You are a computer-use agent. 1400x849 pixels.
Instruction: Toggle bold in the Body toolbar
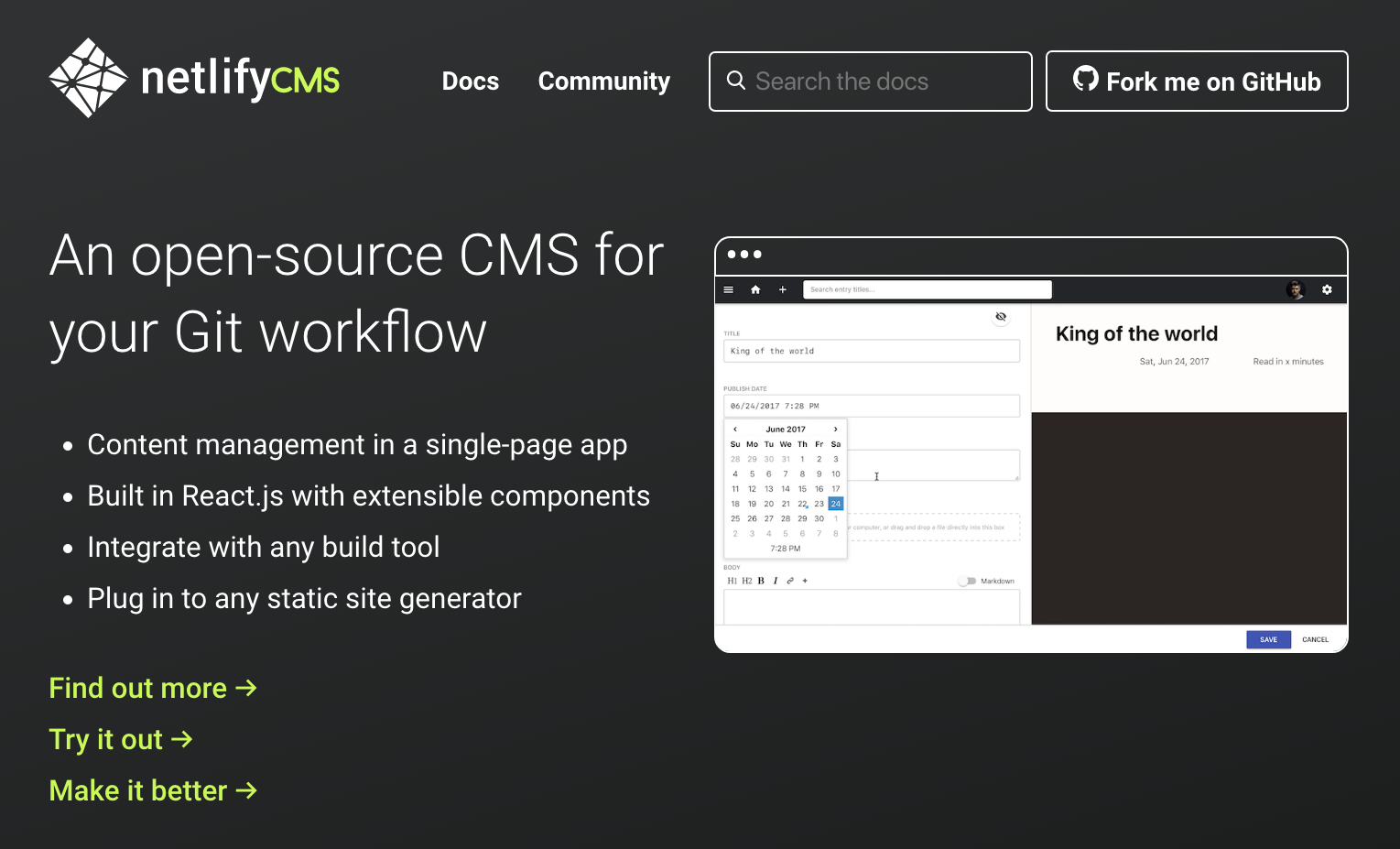761,581
